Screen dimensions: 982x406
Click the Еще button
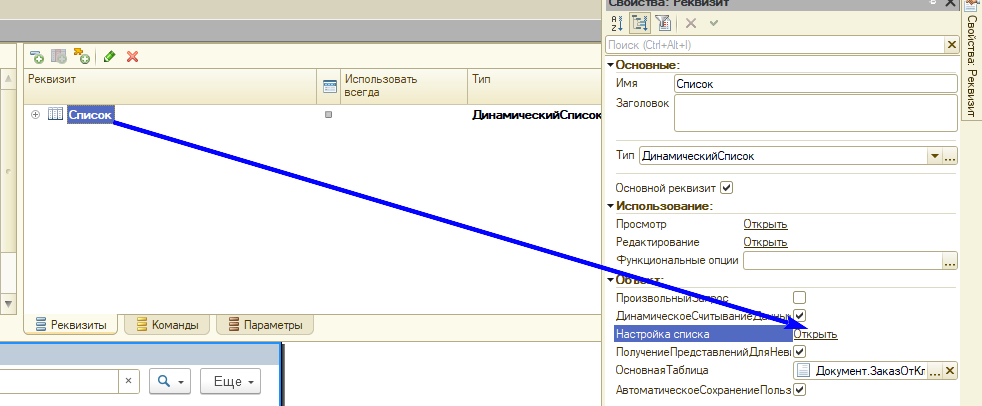click(231, 381)
